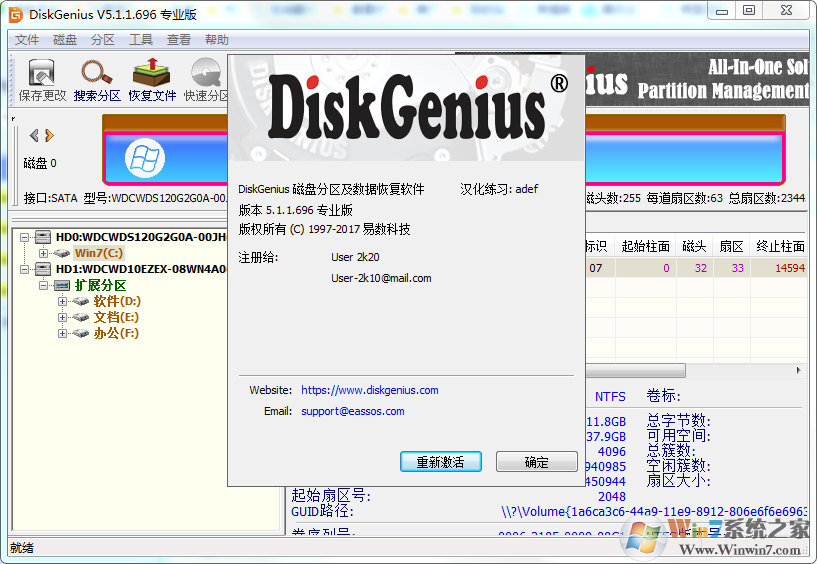Open the 工具 menu
Viewport: 817px width, 564px height.
click(x=141, y=40)
